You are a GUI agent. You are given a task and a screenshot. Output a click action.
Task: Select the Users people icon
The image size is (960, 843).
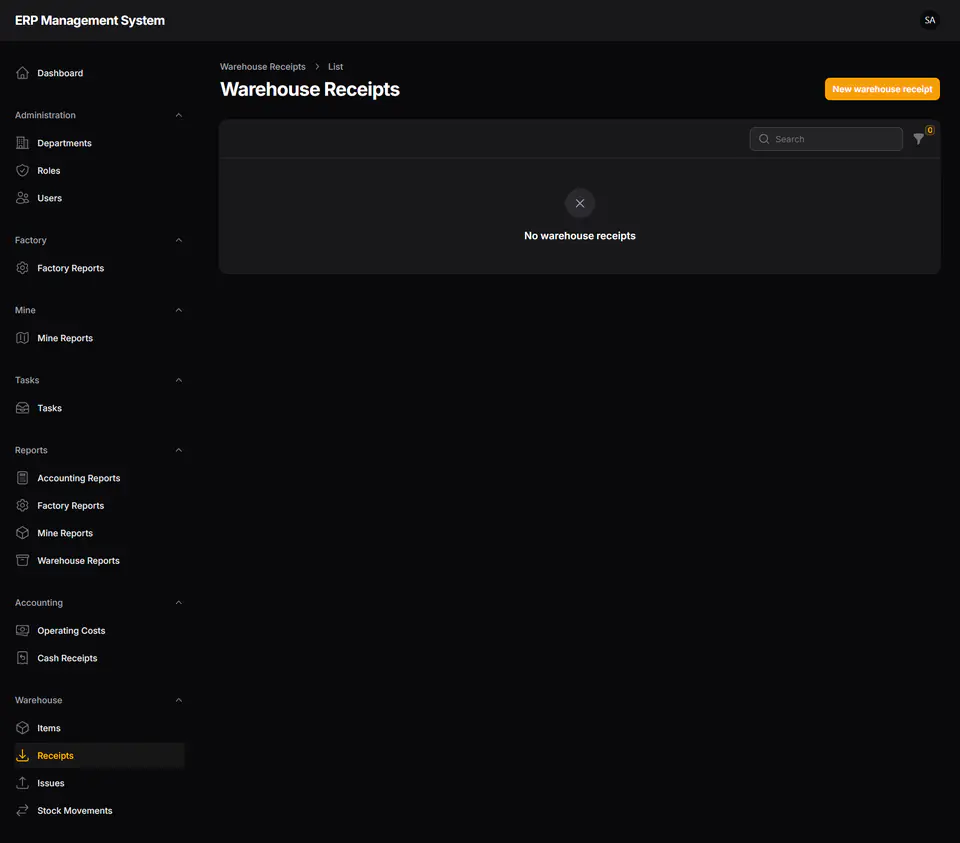pyautogui.click(x=23, y=198)
